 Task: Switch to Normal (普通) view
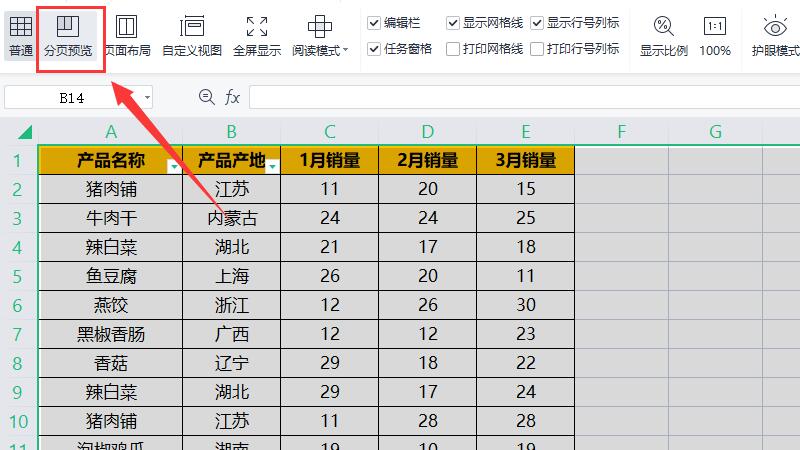tap(20, 35)
